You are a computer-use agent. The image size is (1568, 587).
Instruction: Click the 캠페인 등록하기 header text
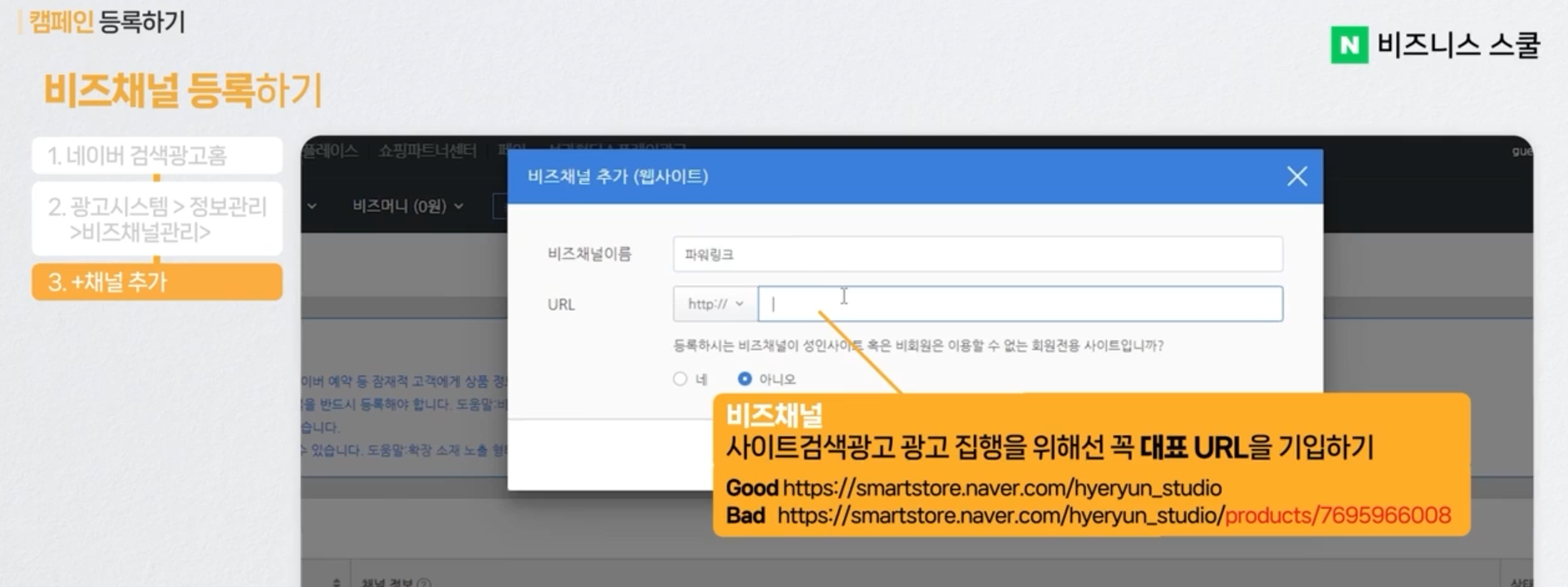(107, 22)
